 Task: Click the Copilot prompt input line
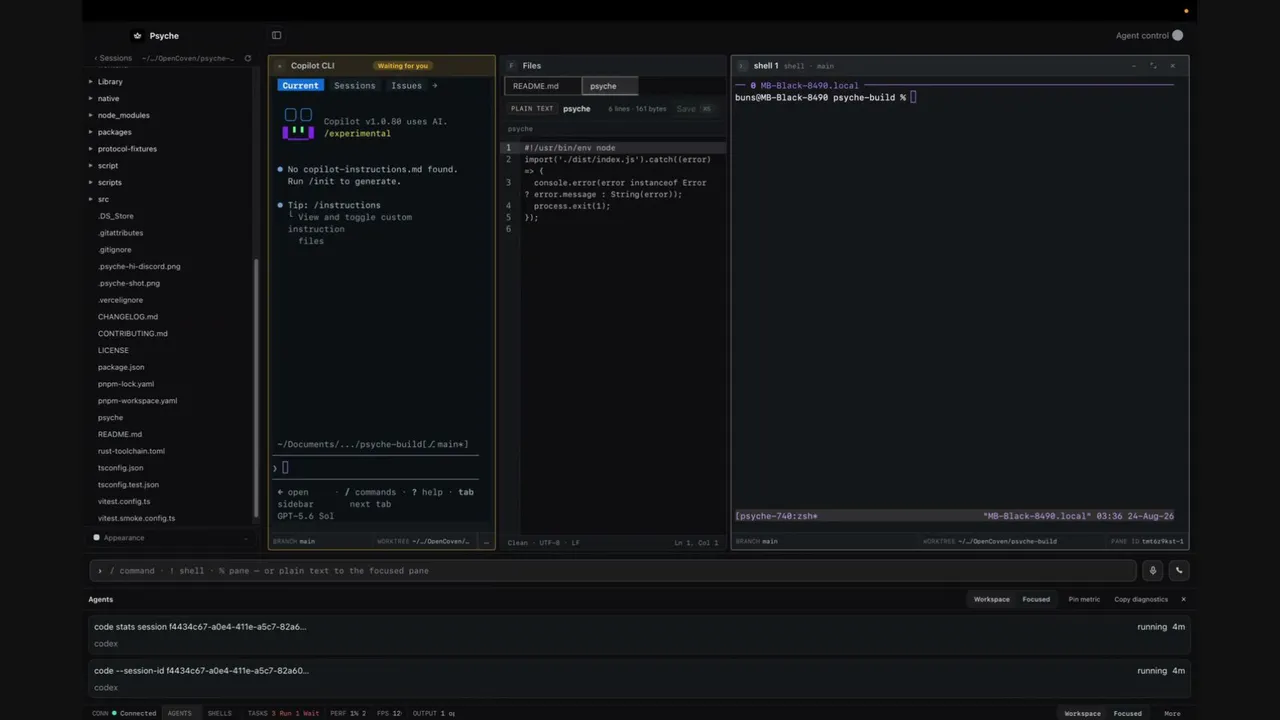[378, 468]
